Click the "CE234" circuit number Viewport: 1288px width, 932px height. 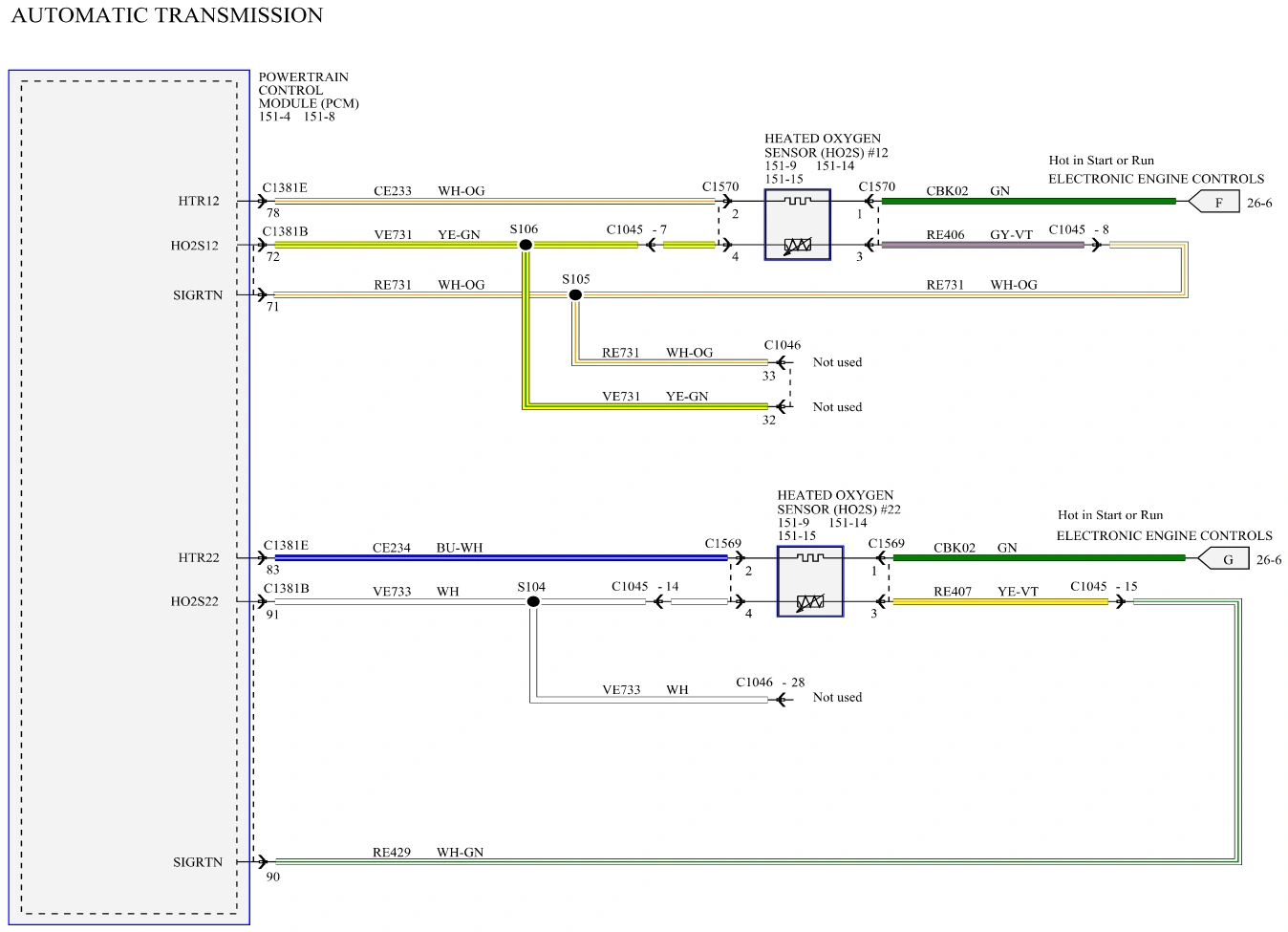coord(392,548)
